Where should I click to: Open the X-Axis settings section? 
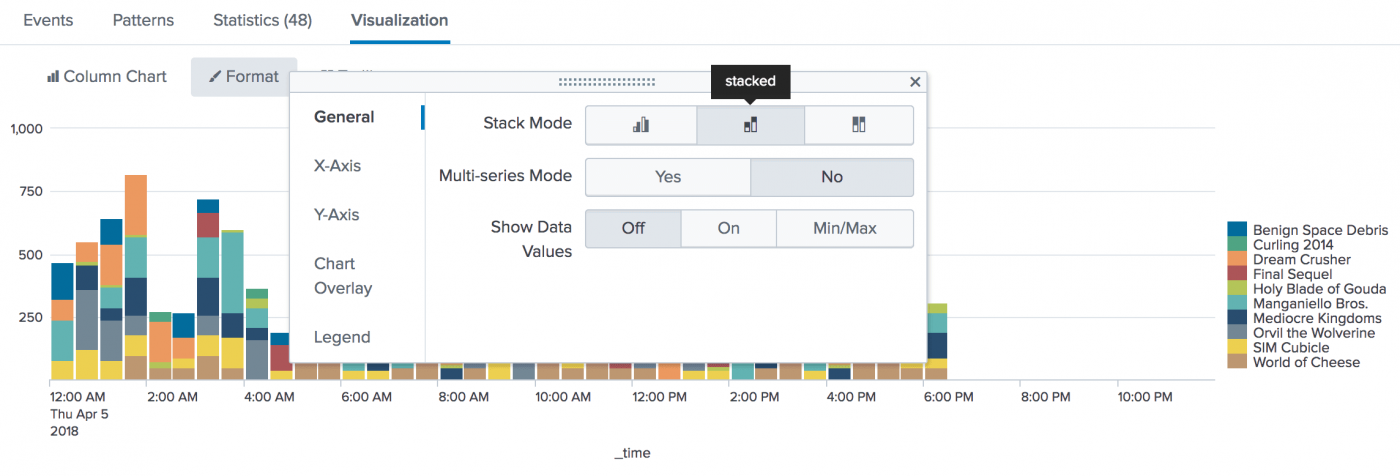[337, 166]
